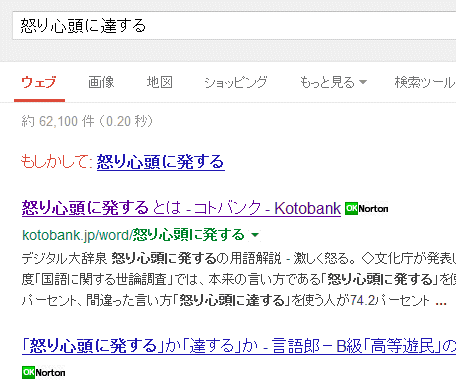Click Norton OK badge beside Kotobank result
The width and height of the screenshot is (456, 386).
(x=367, y=209)
